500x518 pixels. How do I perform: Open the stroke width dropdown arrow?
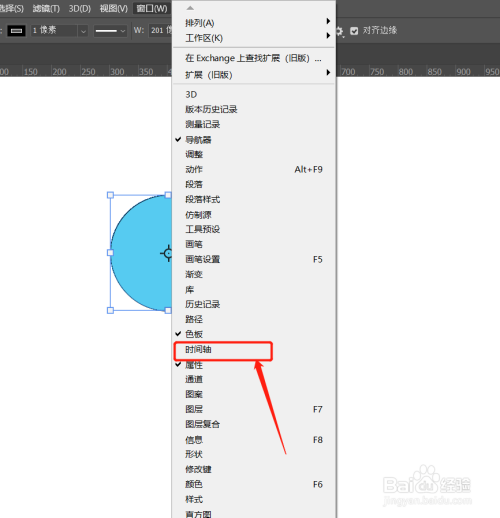pos(83,31)
